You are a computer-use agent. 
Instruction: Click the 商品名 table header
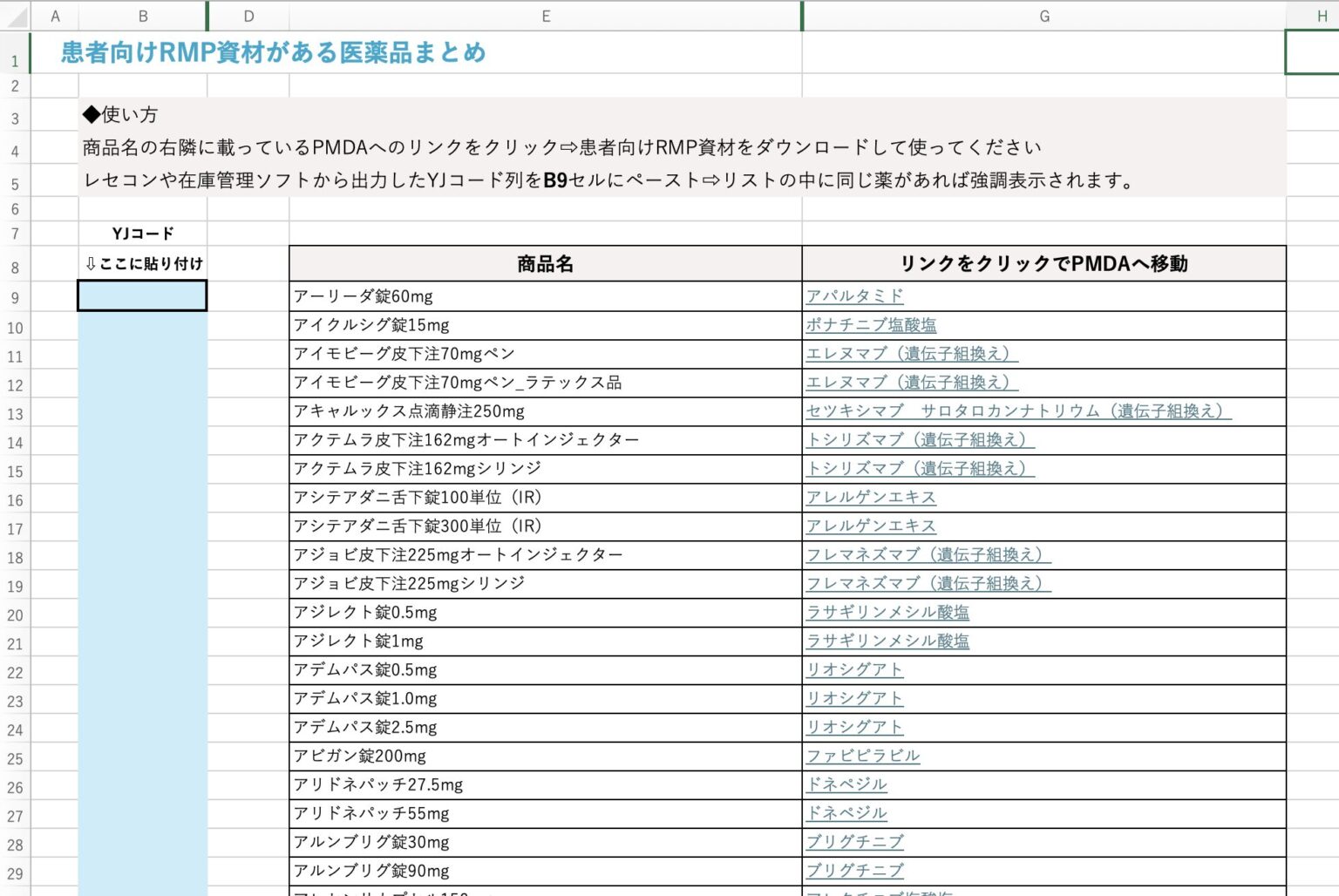[546, 263]
